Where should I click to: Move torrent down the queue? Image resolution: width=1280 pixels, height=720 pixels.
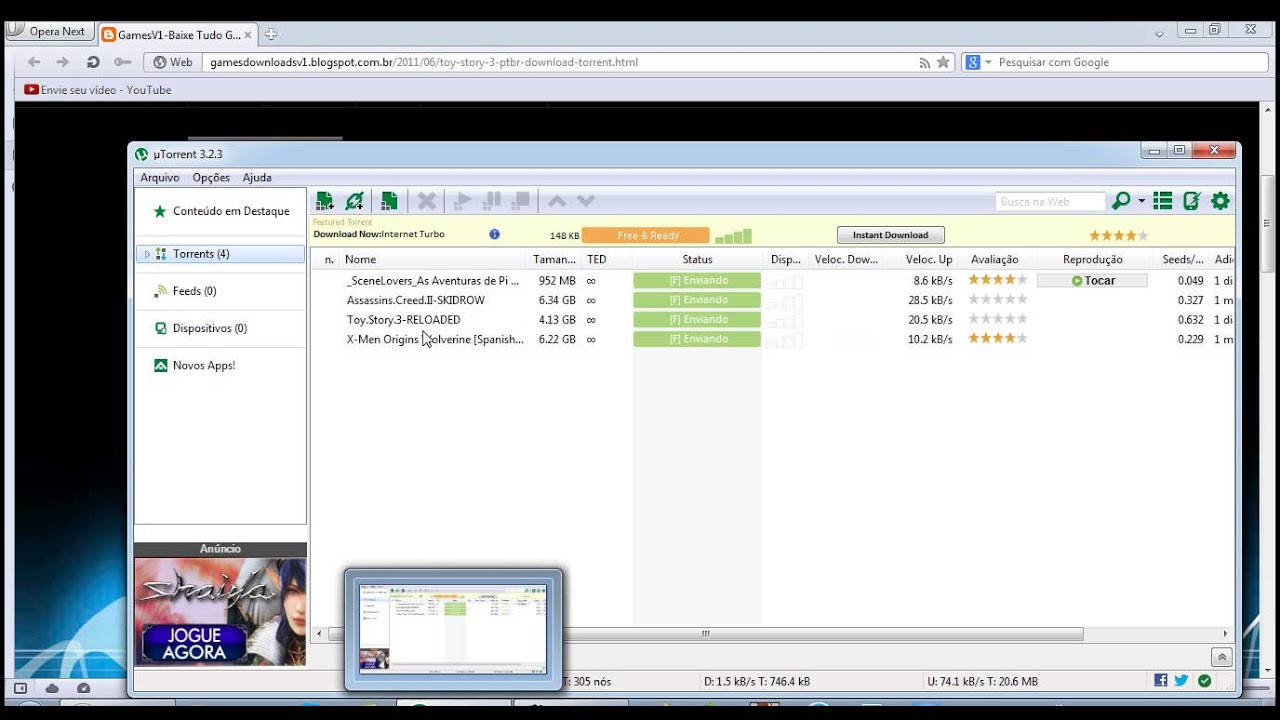coord(586,201)
